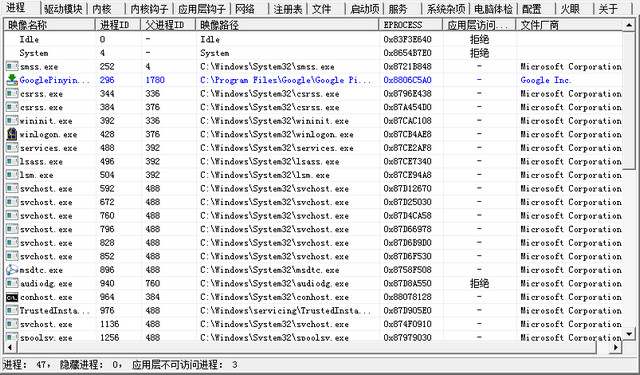Click icon of svchost.exe with PID 852
This screenshot has width=640, height=375.
click(x=12, y=256)
